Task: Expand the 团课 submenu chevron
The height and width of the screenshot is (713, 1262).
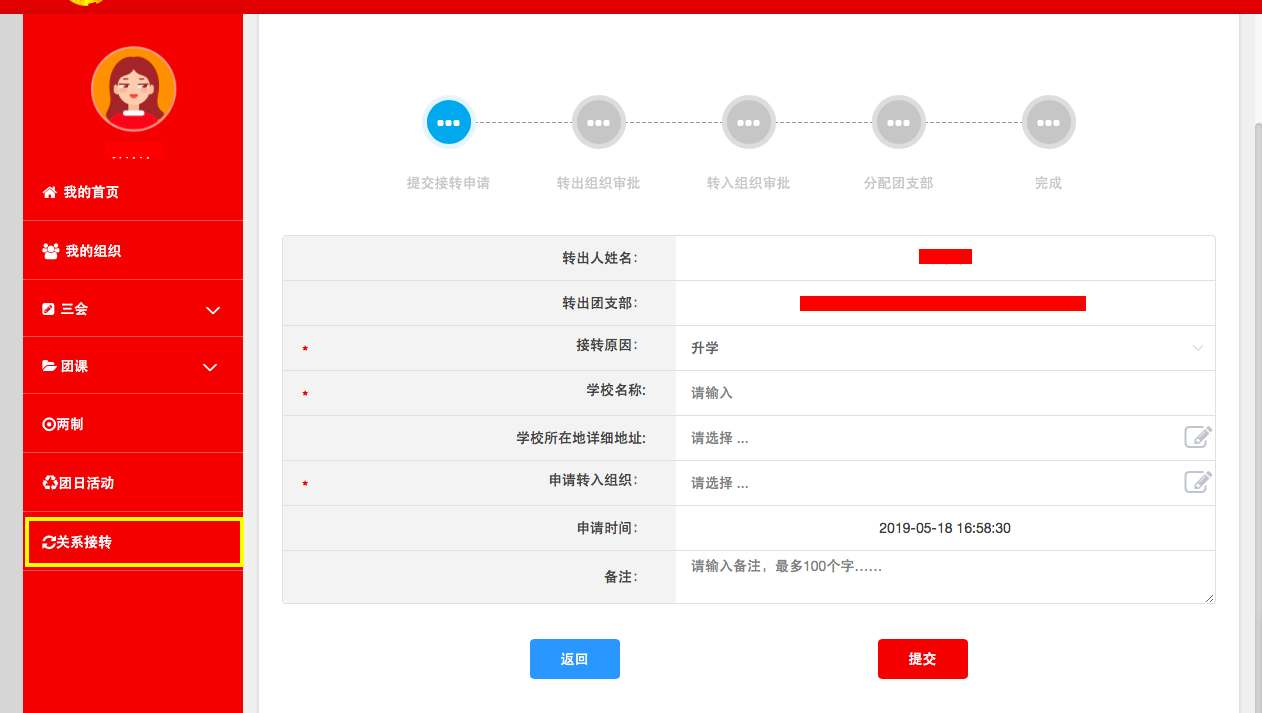Action: tap(210, 367)
